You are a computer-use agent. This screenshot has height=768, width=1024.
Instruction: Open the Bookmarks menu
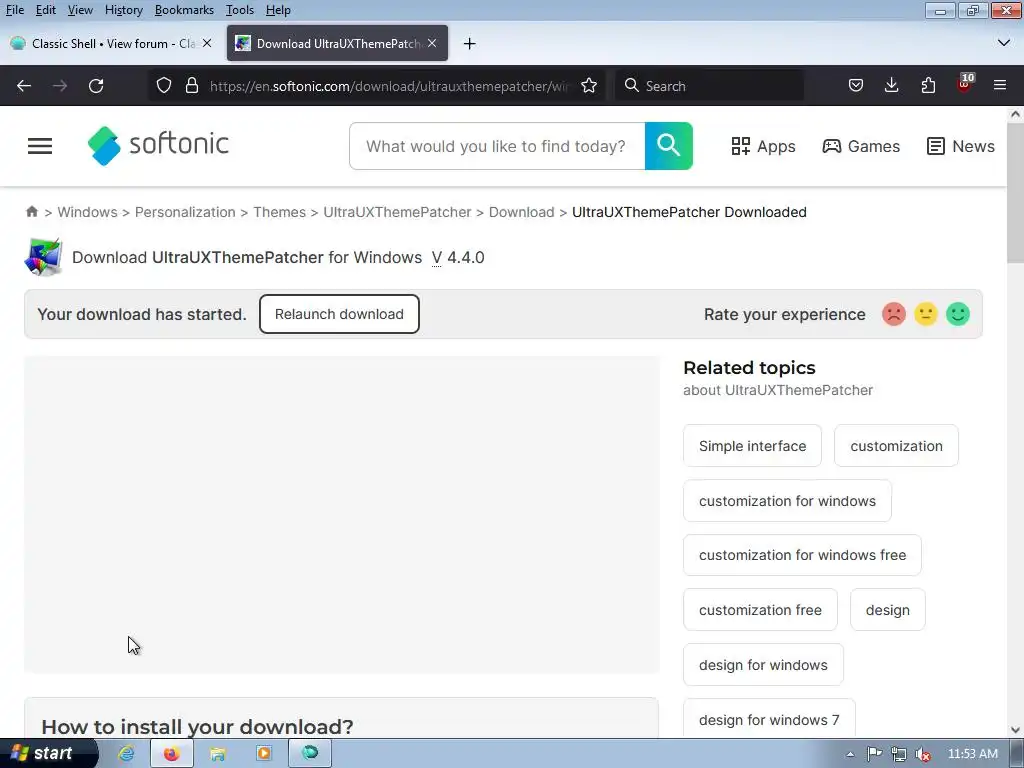(x=184, y=10)
